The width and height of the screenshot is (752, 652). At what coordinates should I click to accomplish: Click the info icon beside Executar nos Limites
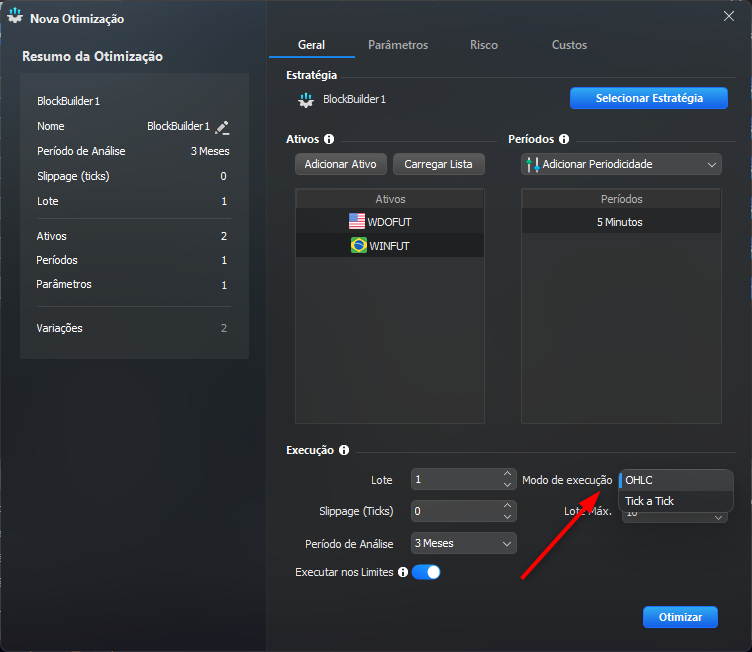(403, 572)
